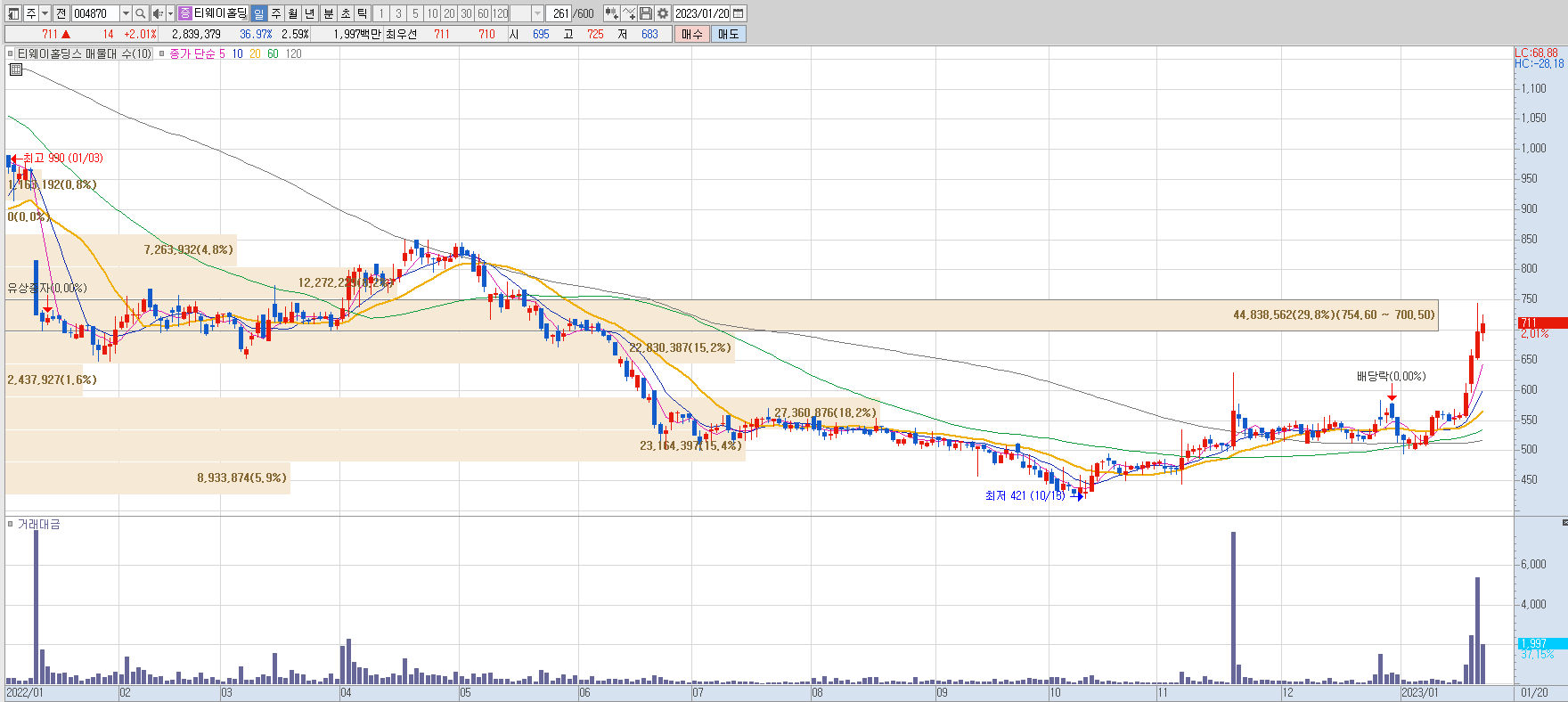Select the daily (일) chart period
The image size is (1568, 702).
tap(258, 13)
